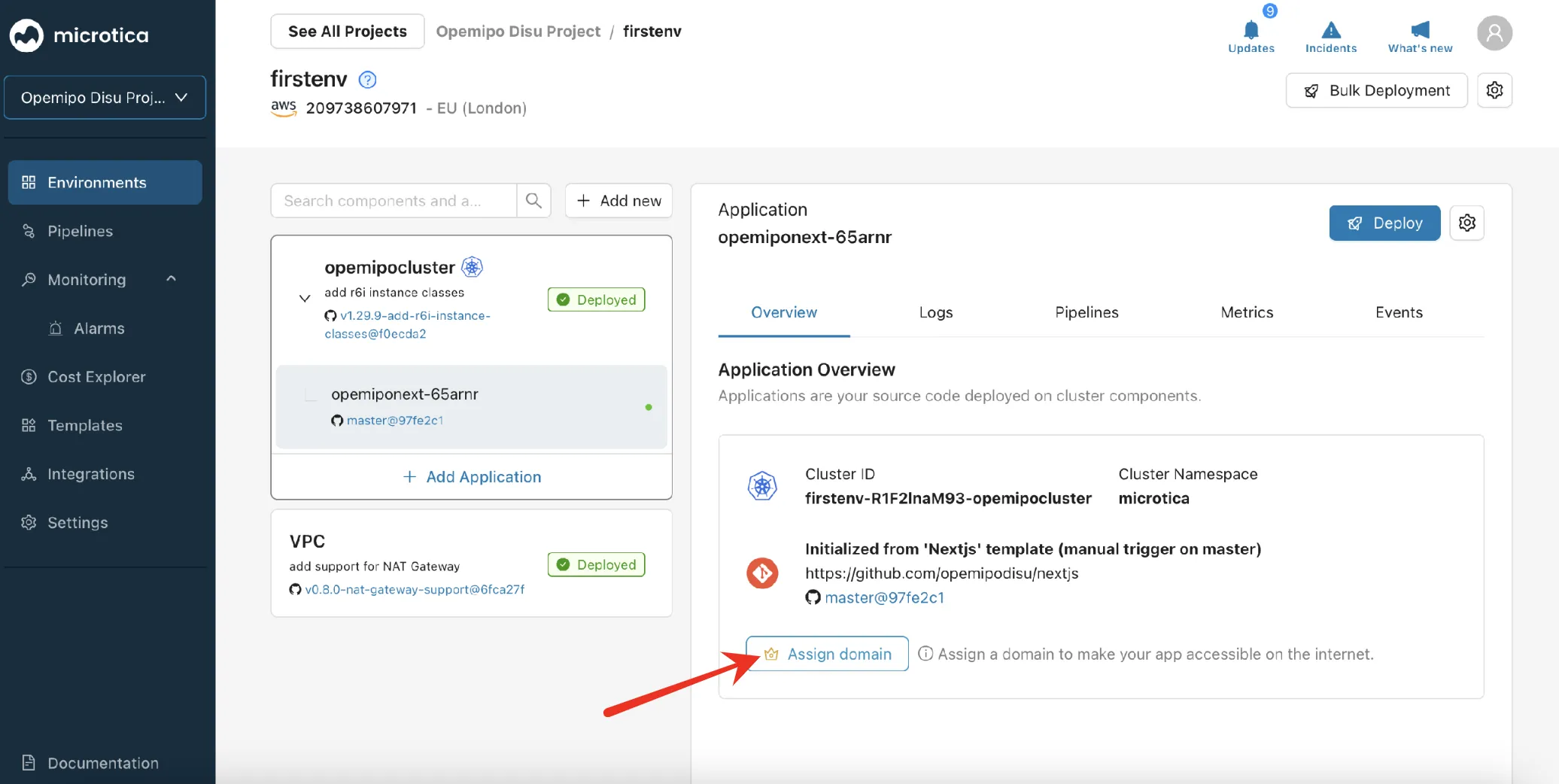Click the Add new button

618,201
